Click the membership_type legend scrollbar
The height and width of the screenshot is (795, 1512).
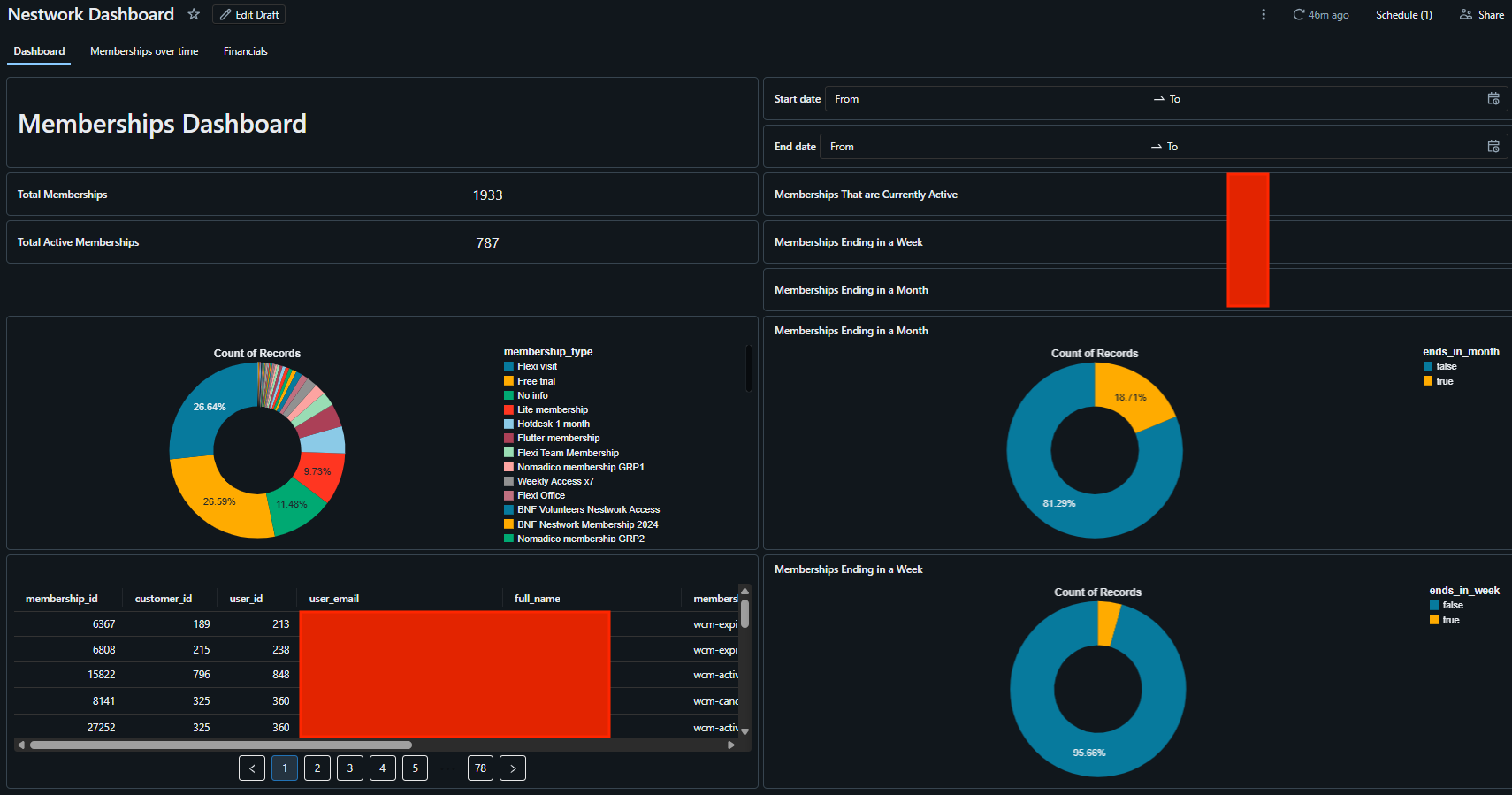click(748, 368)
